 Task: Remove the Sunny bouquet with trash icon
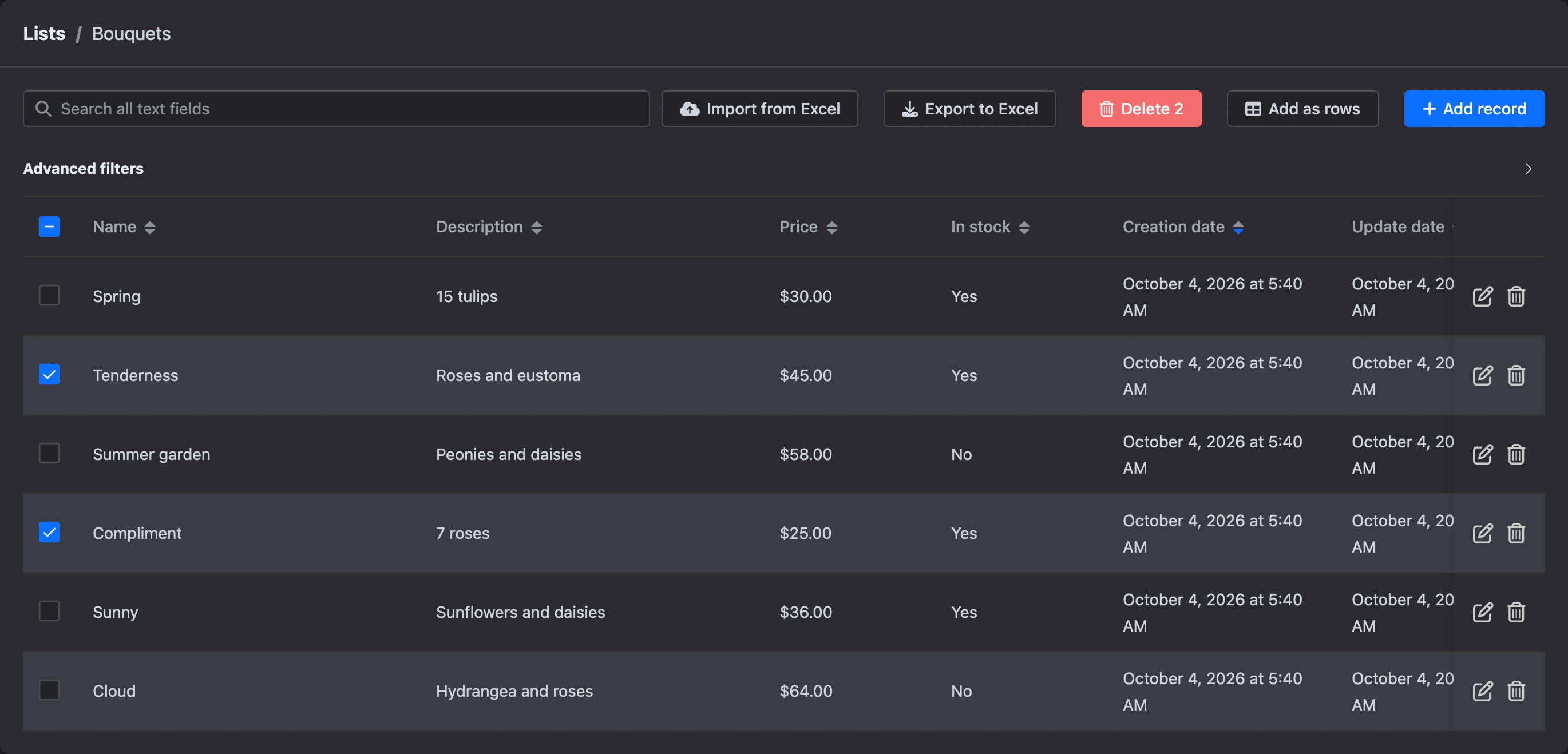pyautogui.click(x=1516, y=612)
